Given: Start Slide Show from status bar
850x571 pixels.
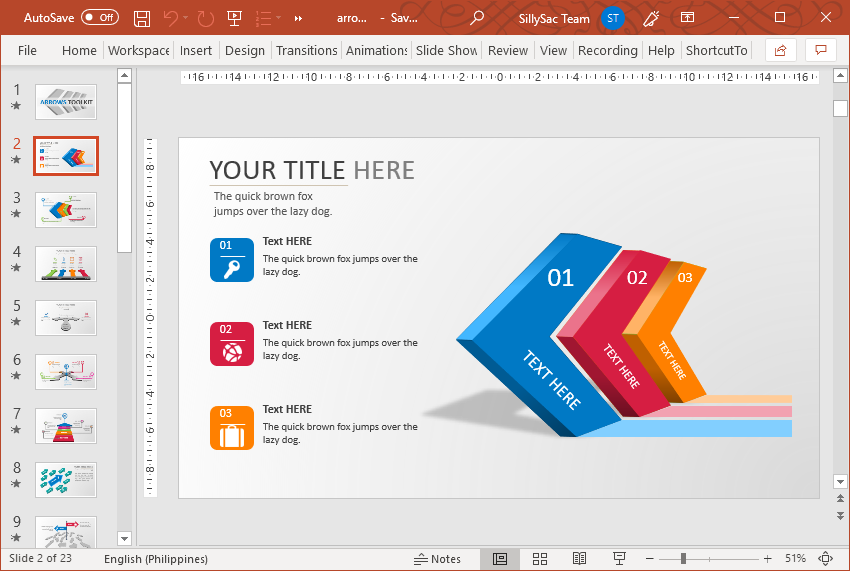Looking at the screenshot, I should pyautogui.click(x=619, y=558).
